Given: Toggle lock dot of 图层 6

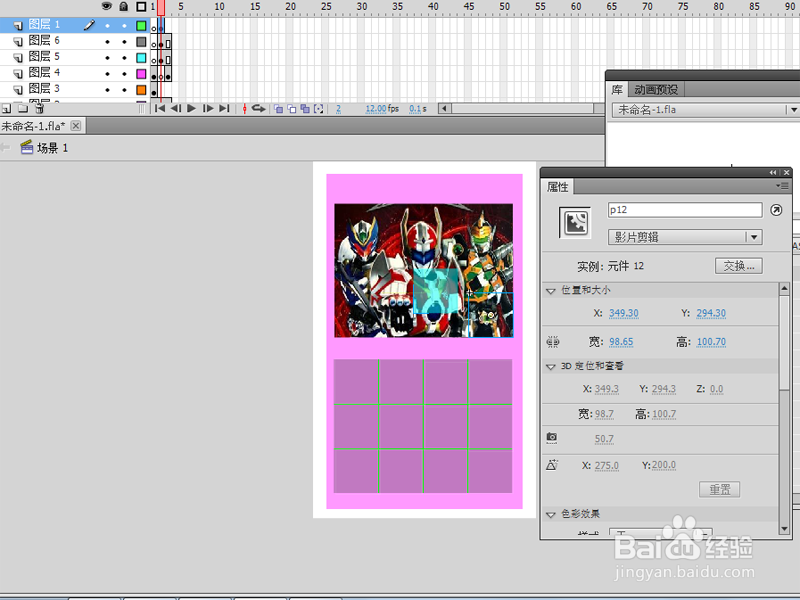Looking at the screenshot, I should tap(124, 42).
